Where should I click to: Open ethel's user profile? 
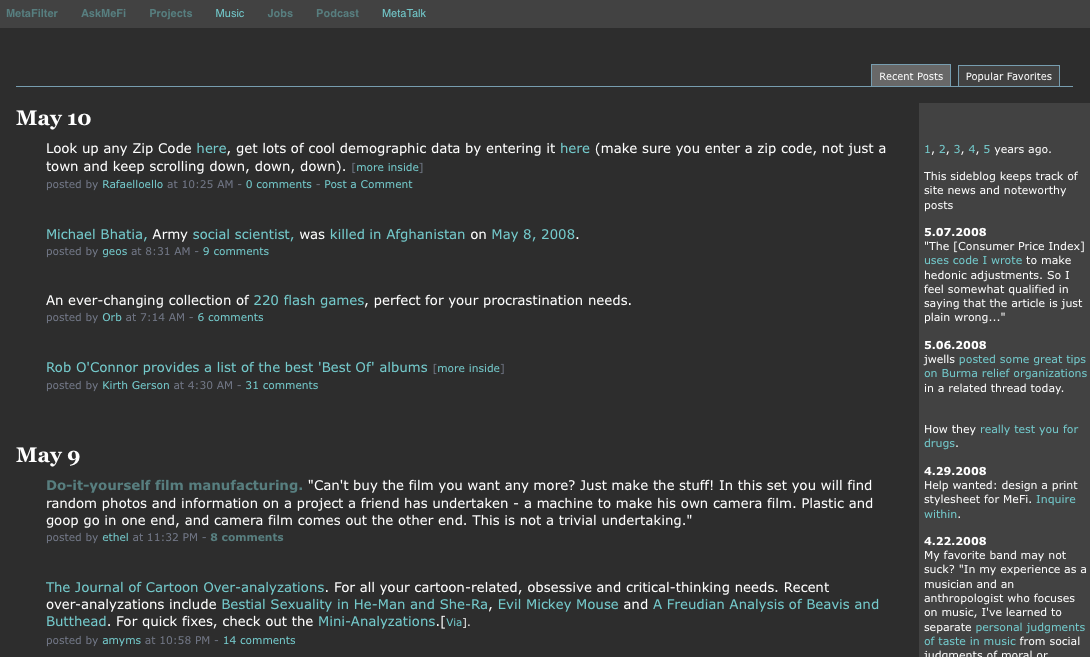pos(115,537)
